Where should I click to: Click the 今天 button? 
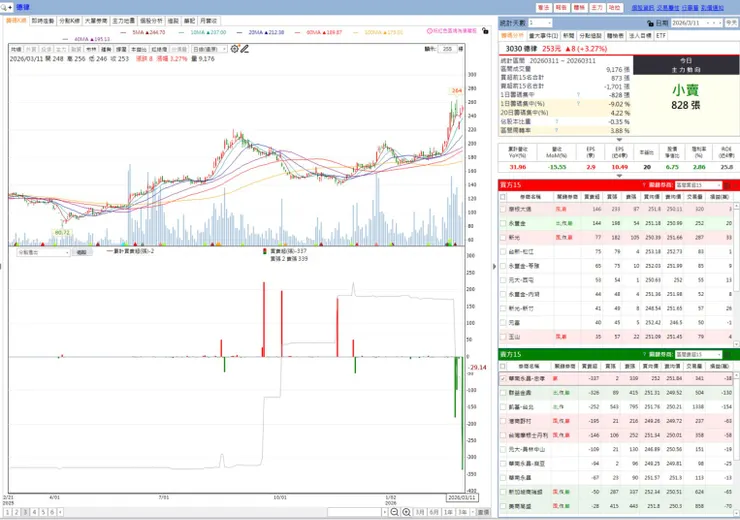click(731, 23)
